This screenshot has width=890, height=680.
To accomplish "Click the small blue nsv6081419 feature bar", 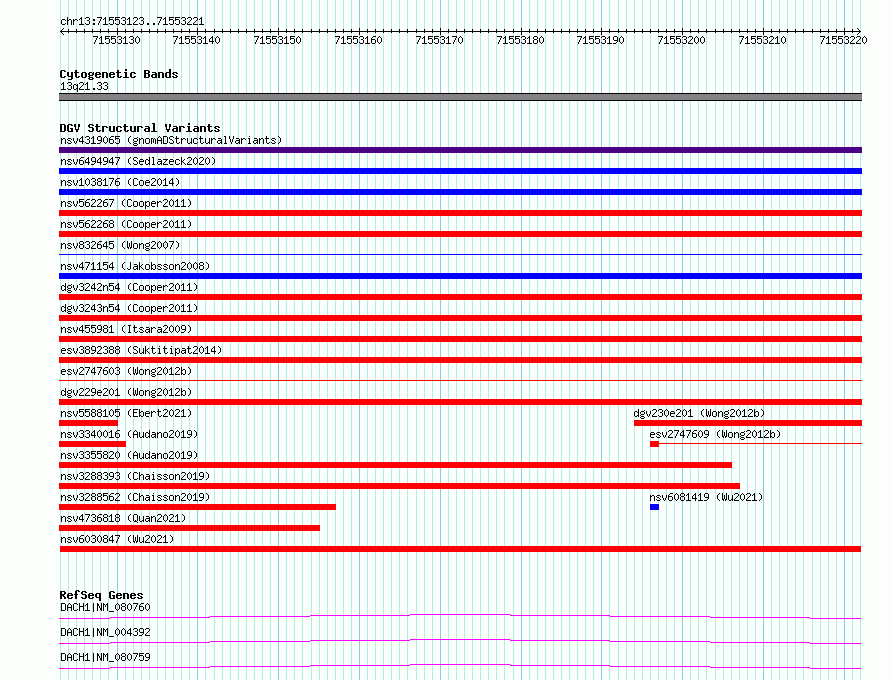I will pos(654,507).
